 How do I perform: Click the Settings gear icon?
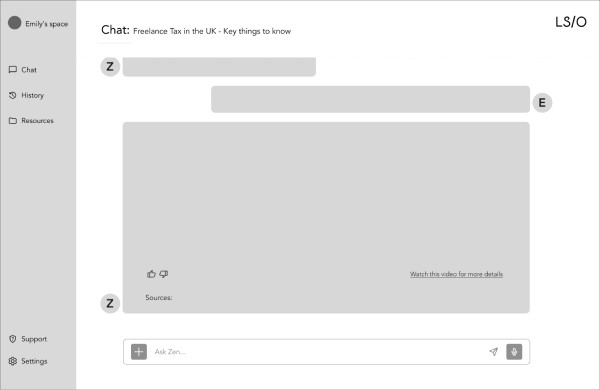13,361
